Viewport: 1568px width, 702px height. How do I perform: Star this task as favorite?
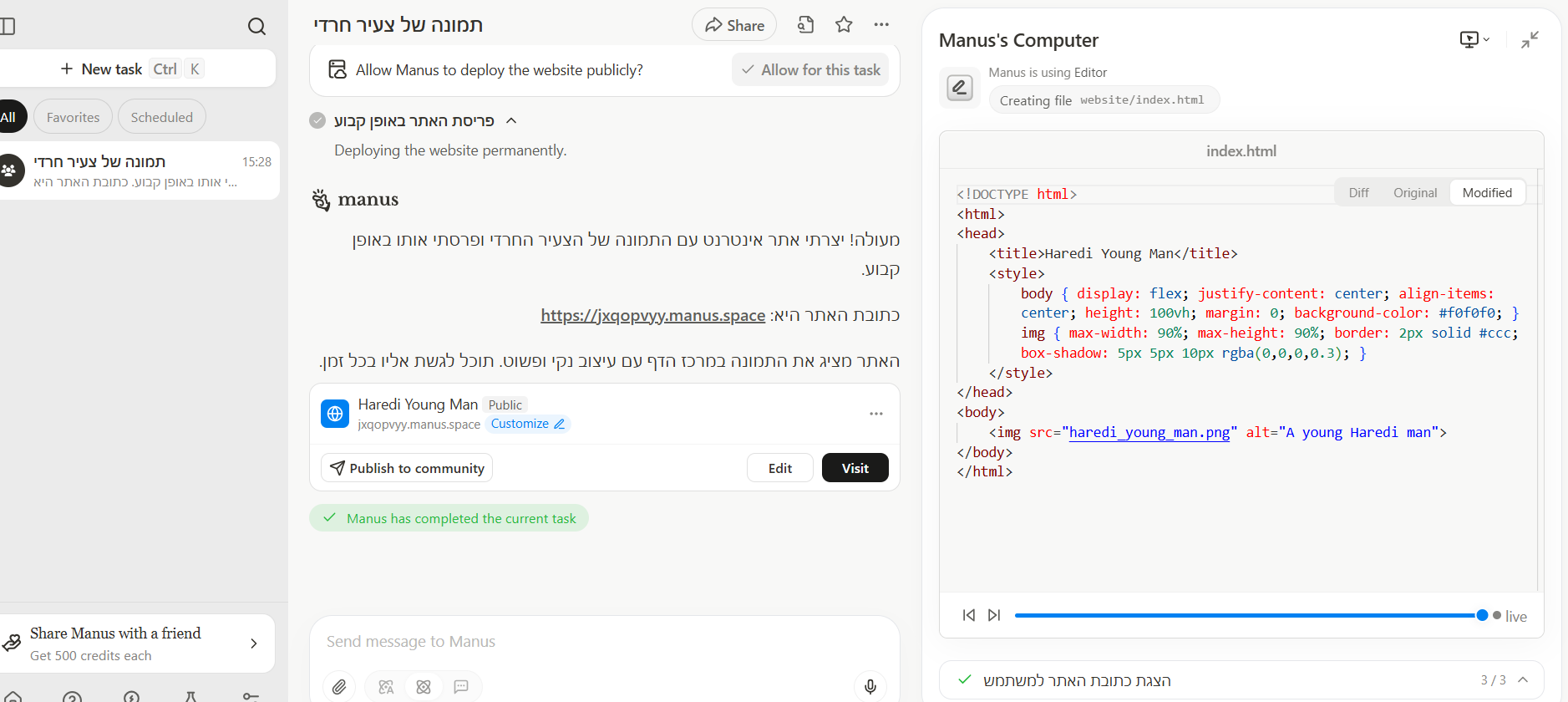coord(844,25)
